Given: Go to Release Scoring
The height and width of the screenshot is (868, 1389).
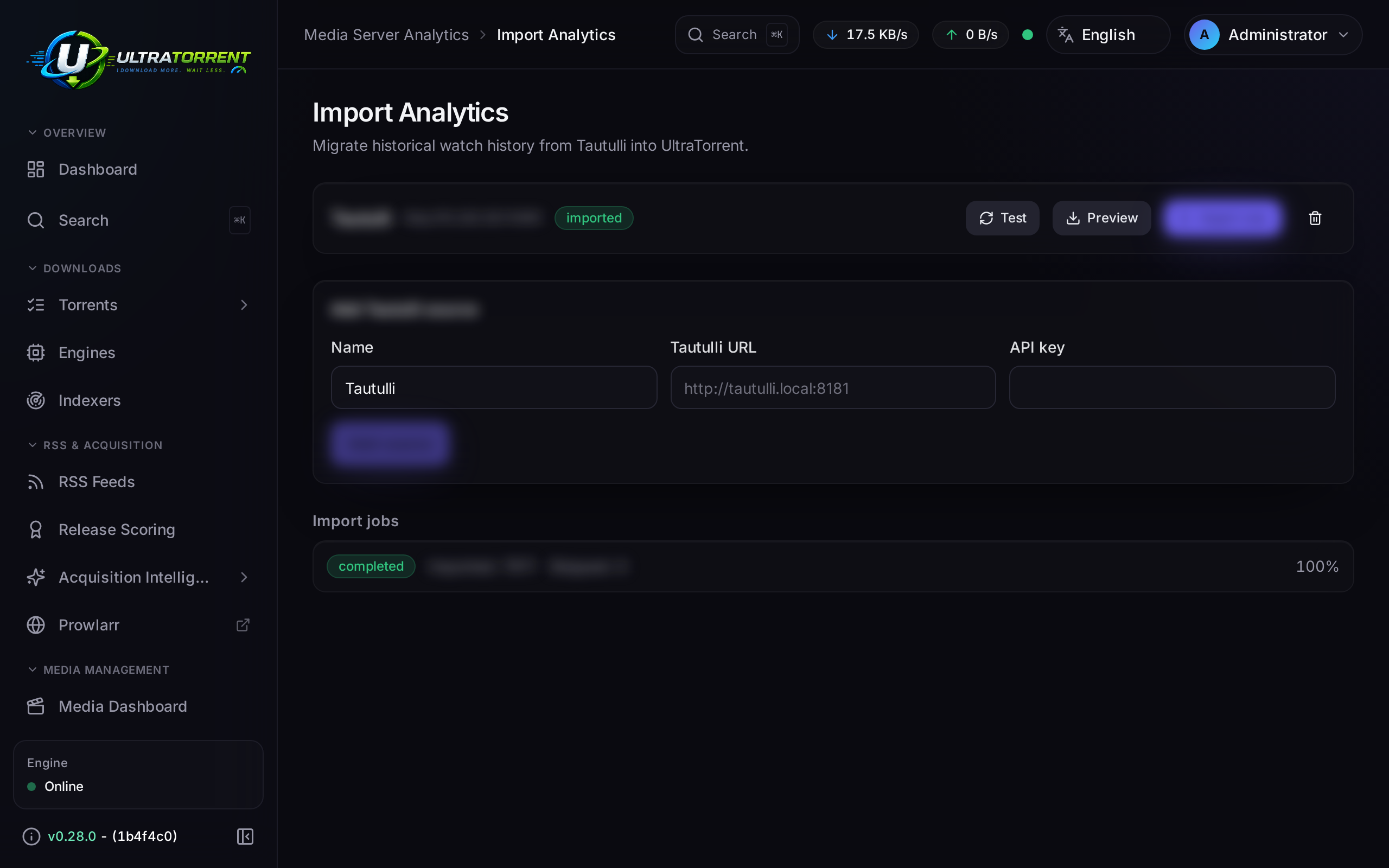Looking at the screenshot, I should [x=138, y=529].
